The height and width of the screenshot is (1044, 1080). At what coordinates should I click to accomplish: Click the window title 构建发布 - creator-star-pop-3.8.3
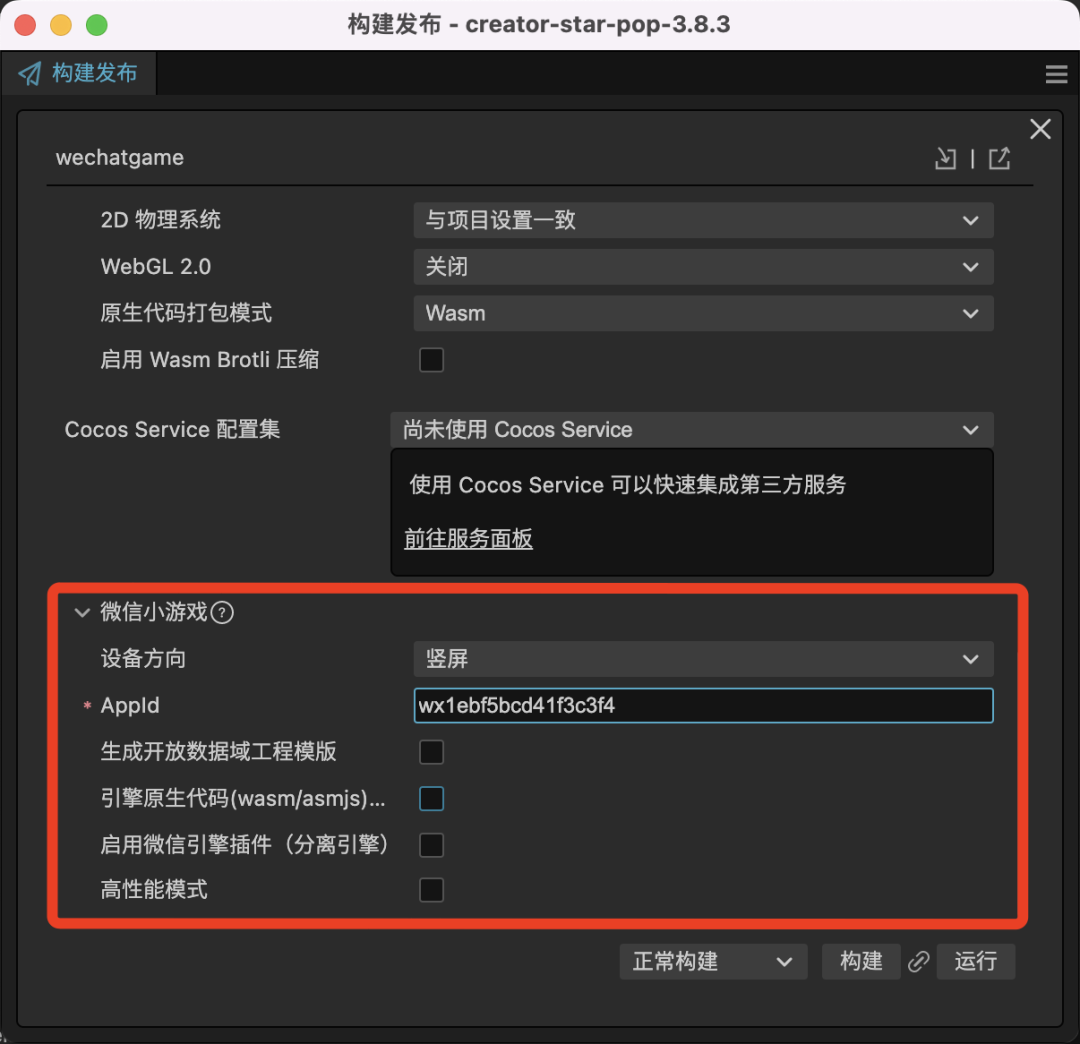539,25
